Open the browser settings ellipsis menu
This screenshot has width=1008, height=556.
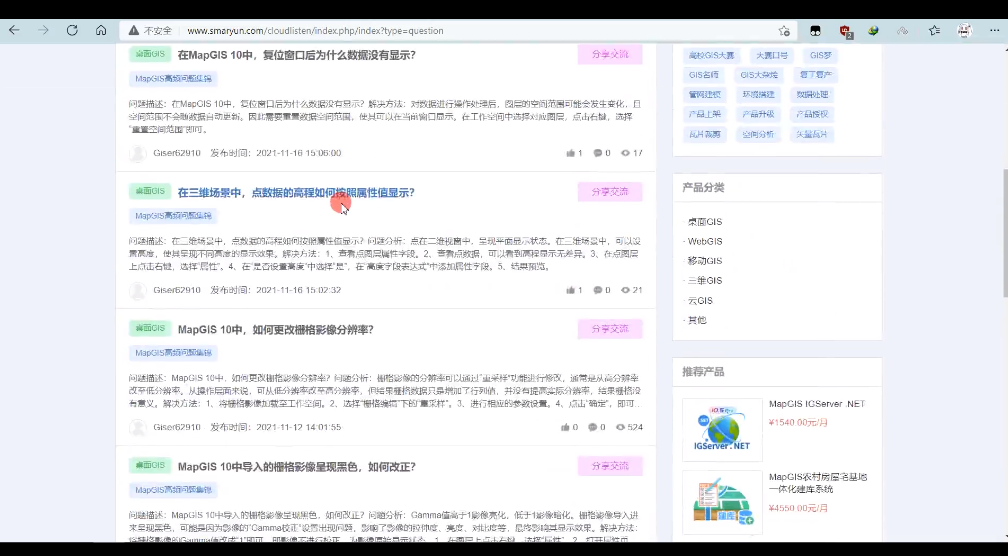pyautogui.click(x=993, y=30)
